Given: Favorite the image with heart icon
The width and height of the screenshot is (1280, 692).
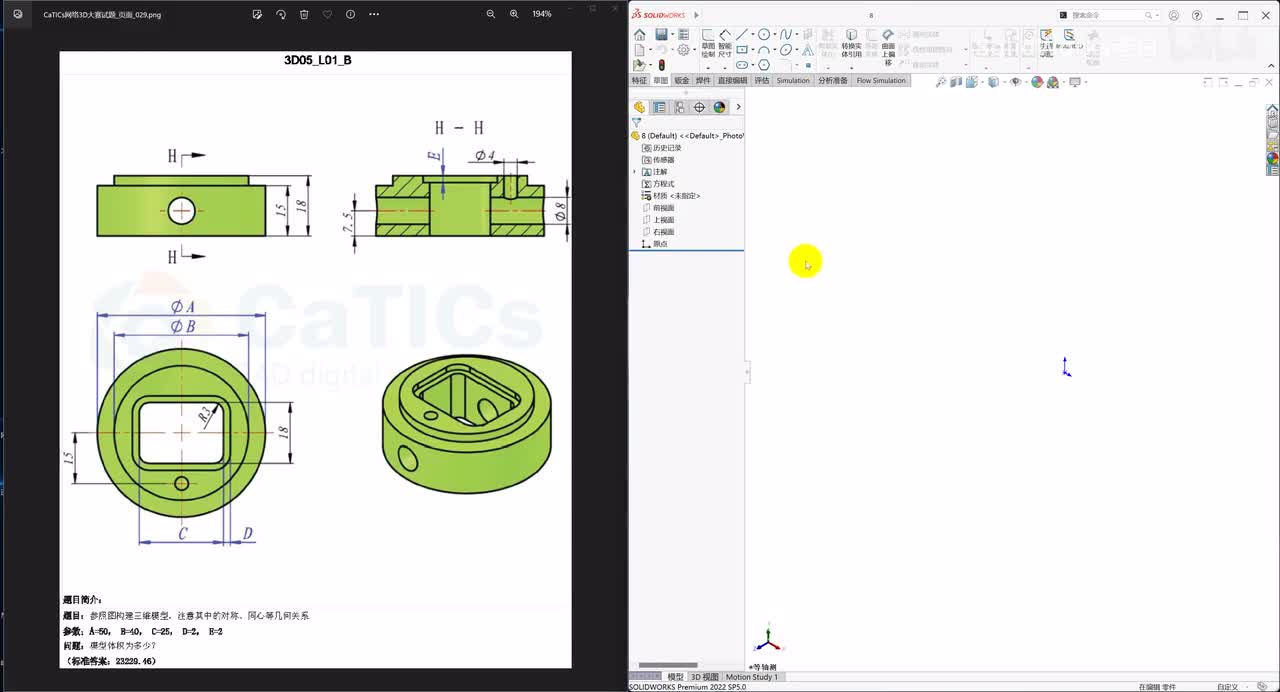Looking at the screenshot, I should click(x=327, y=14).
